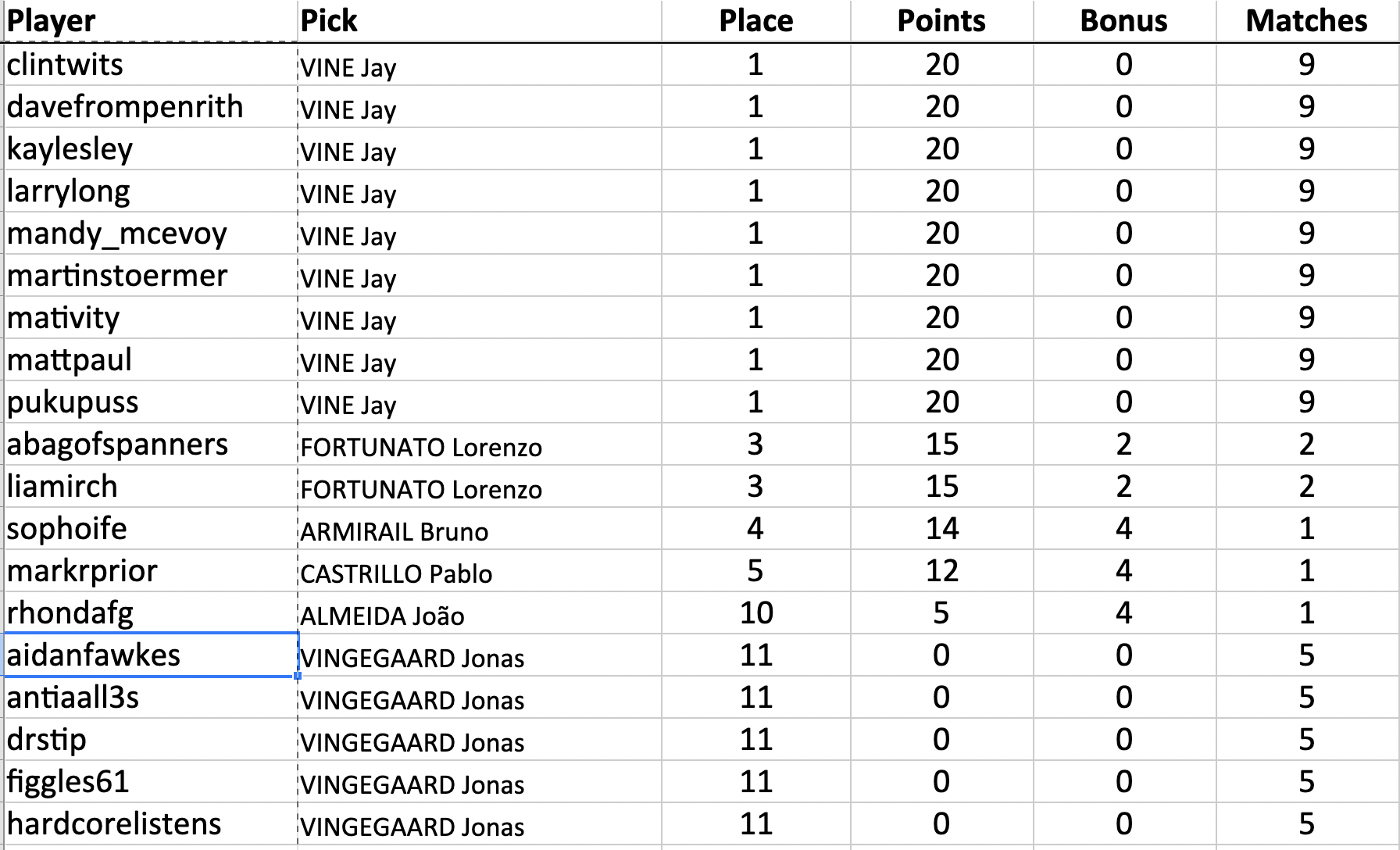Select the rhondafg place value 10
Screen dimensions: 1400x850
[x=755, y=612]
